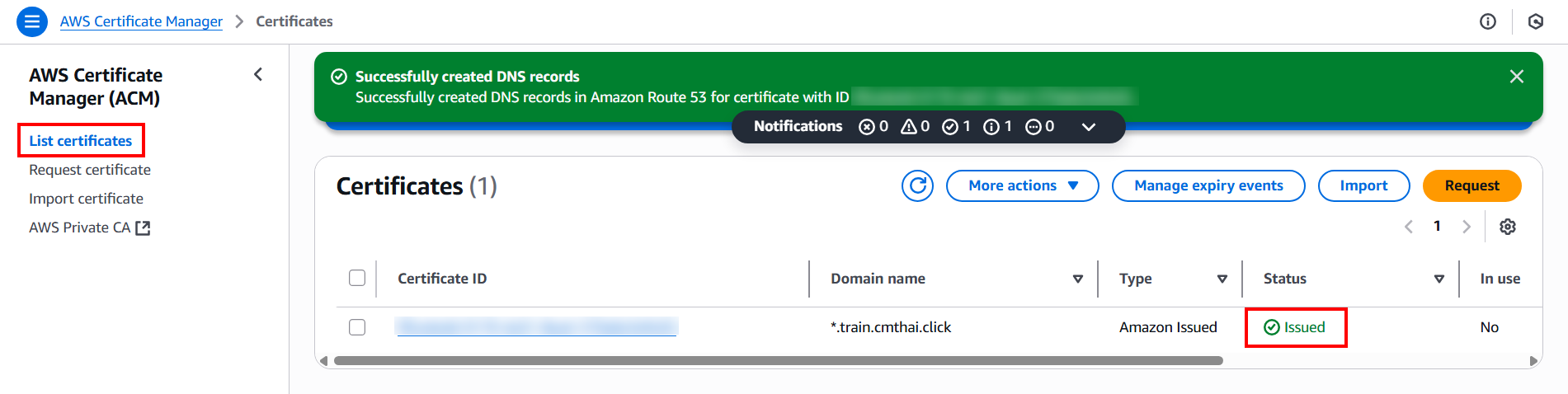Open Import certificate in side navigation
Image resolution: width=1568 pixels, height=394 pixels.
[x=86, y=199]
